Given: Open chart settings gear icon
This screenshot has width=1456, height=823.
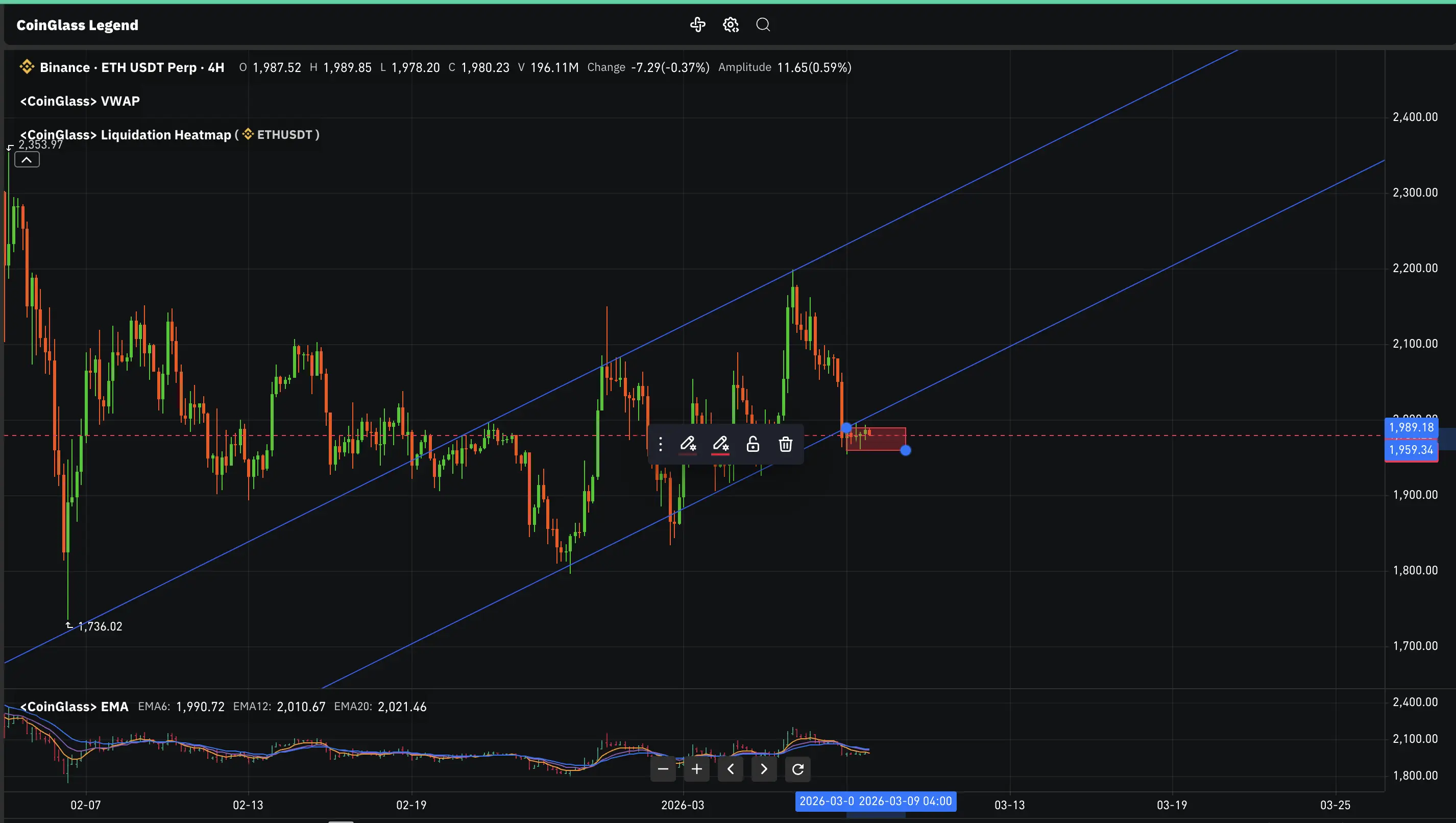Looking at the screenshot, I should coord(730,25).
